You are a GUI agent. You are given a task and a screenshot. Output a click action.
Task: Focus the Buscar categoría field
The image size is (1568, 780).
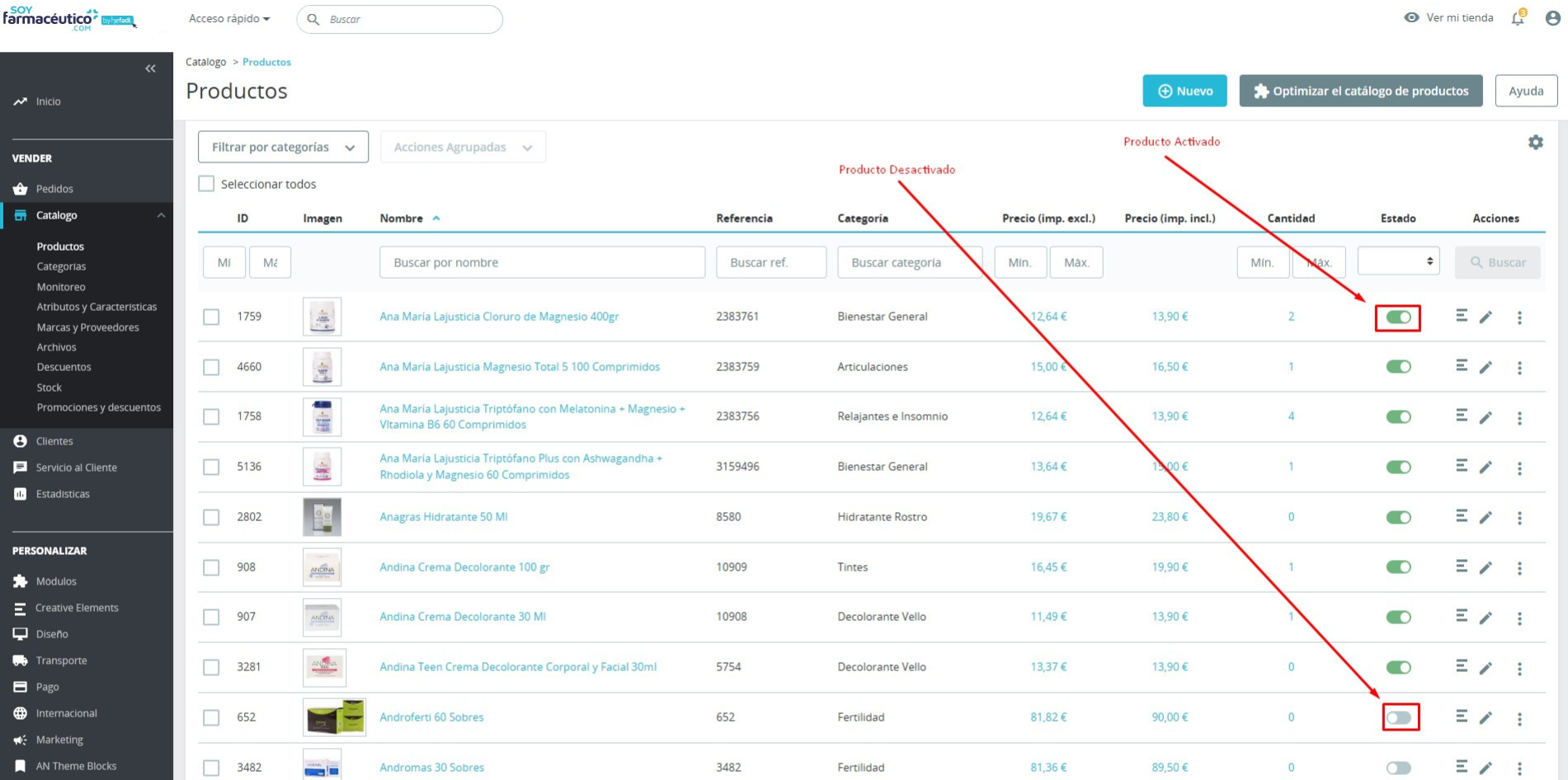click(910, 262)
